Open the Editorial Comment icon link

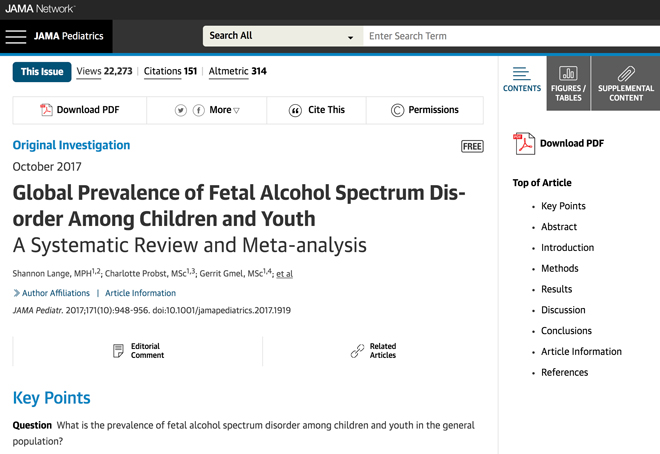[118, 351]
